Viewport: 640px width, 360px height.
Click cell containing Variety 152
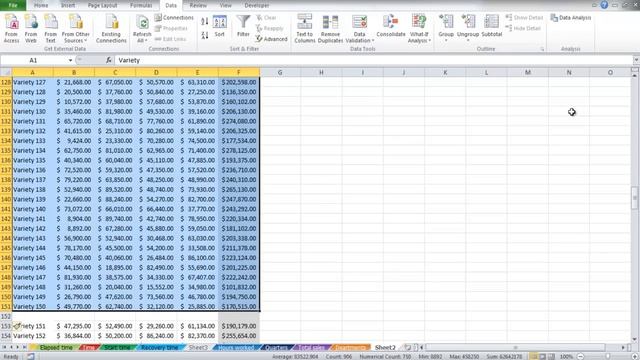point(33,336)
